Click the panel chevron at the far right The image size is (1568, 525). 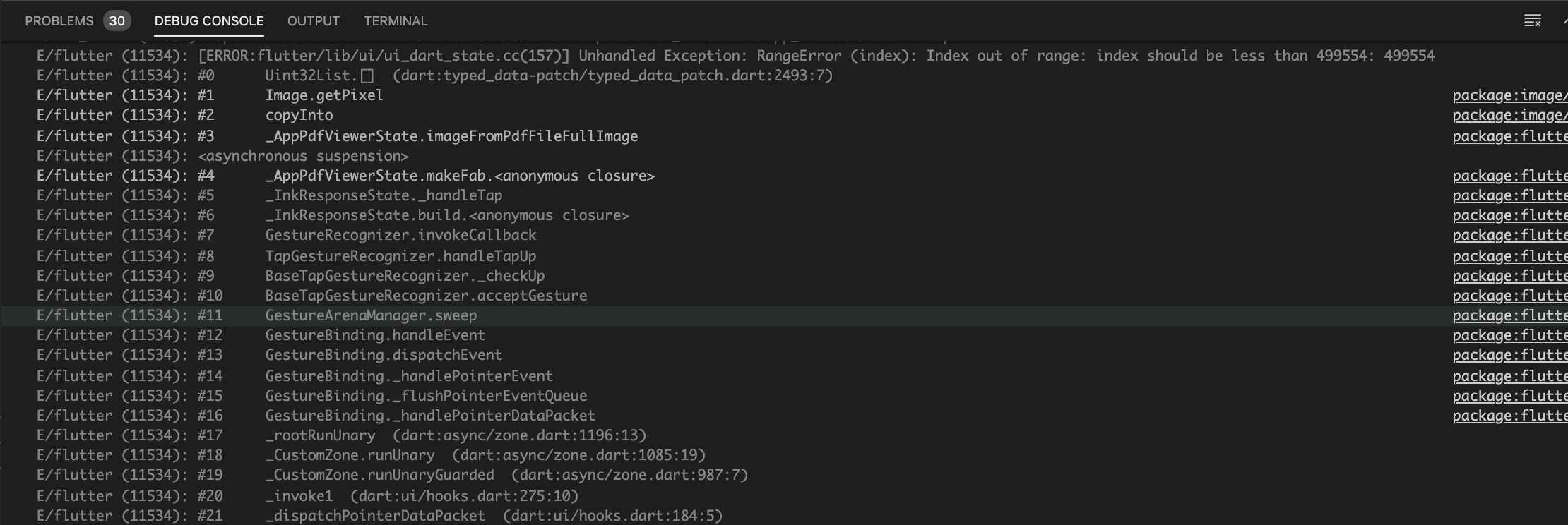point(1563,20)
